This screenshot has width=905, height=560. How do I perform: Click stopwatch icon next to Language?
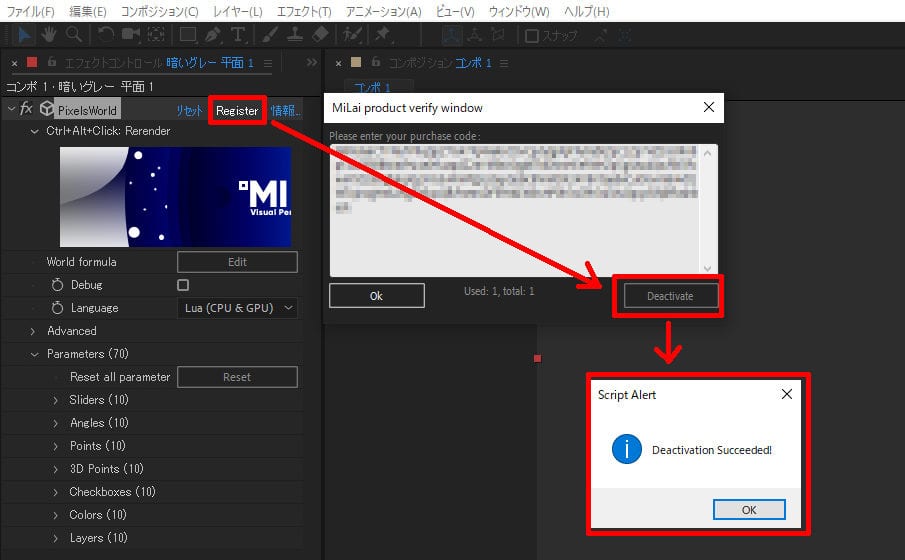[x=57, y=308]
